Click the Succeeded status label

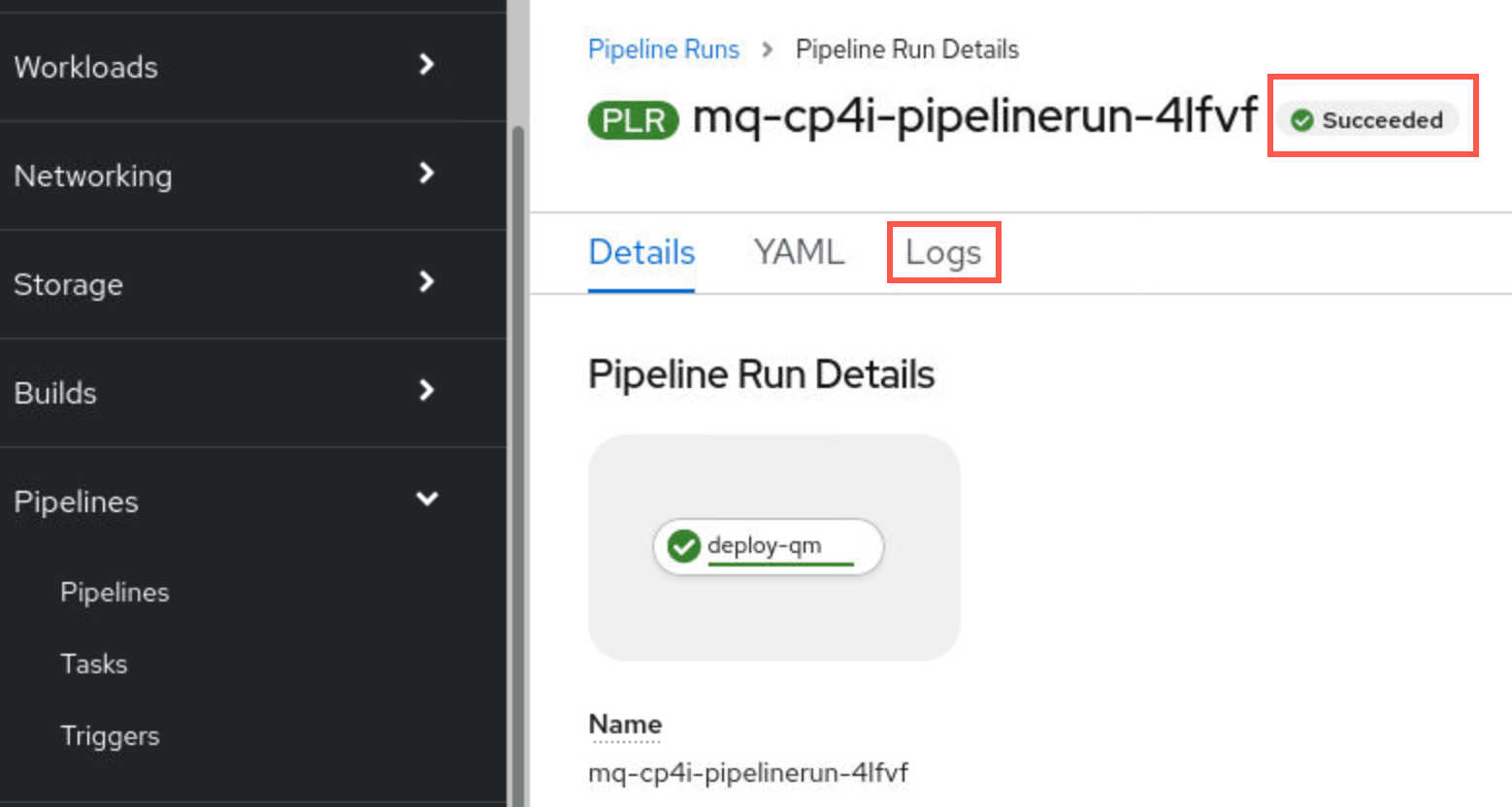tap(1382, 120)
